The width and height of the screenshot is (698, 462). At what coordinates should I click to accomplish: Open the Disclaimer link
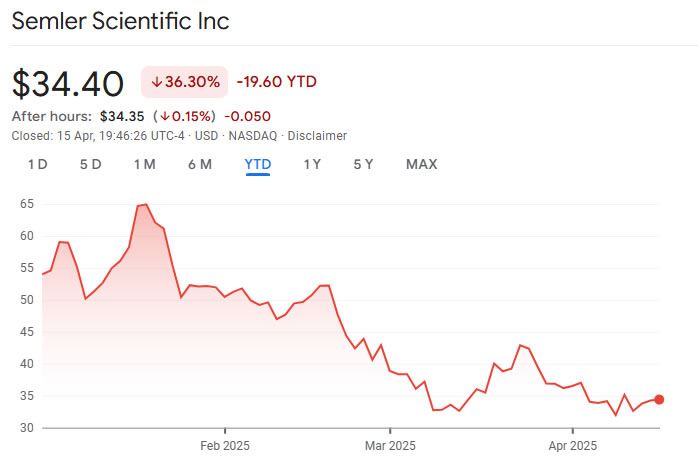tap(317, 135)
